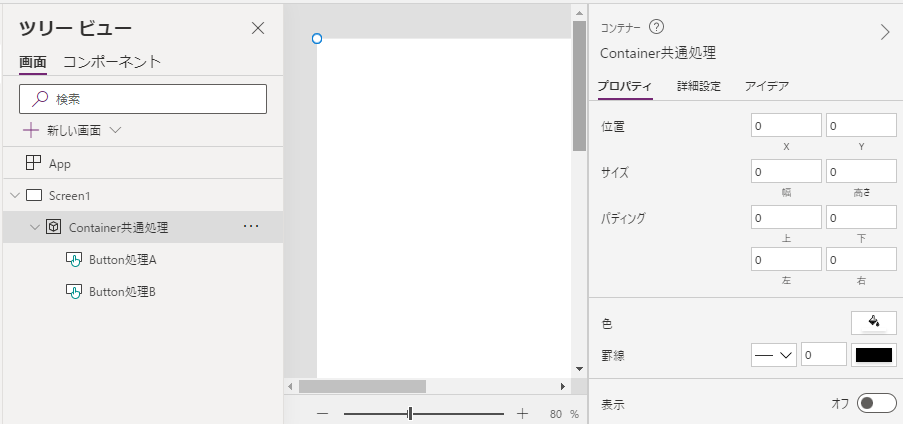Image resolution: width=903 pixels, height=424 pixels.
Task: Select Container共通処理 in the tree
Action: pyautogui.click(x=143, y=227)
